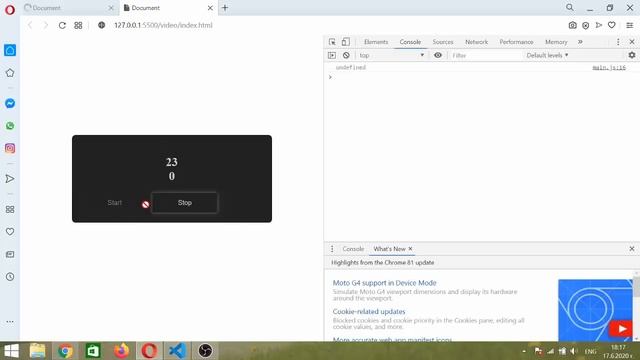Open bookmarks star in Opera sidebar
Image resolution: width=640 pixels, height=360 pixels.
pyautogui.click(x=10, y=73)
